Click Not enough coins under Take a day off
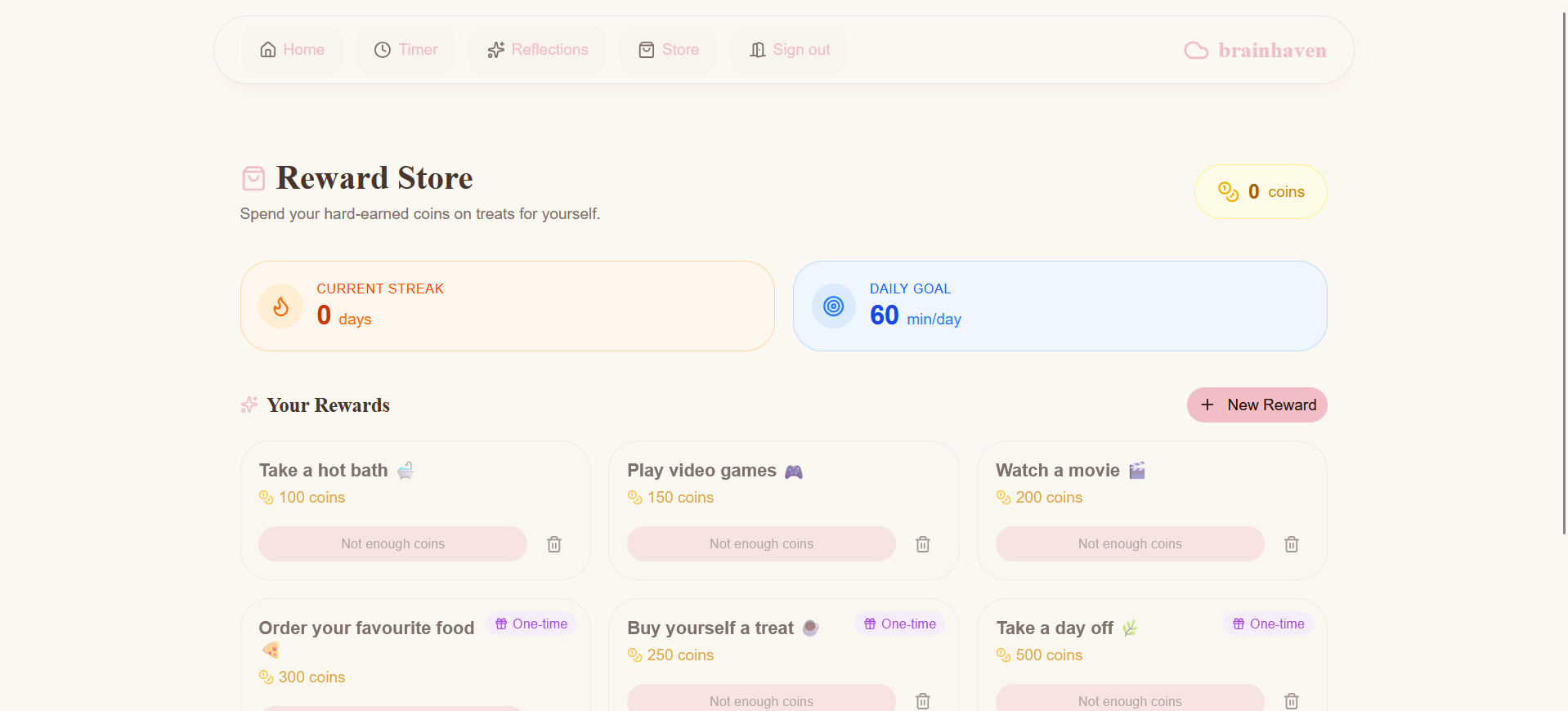Screen dimensions: 1568x711 (1130, 698)
